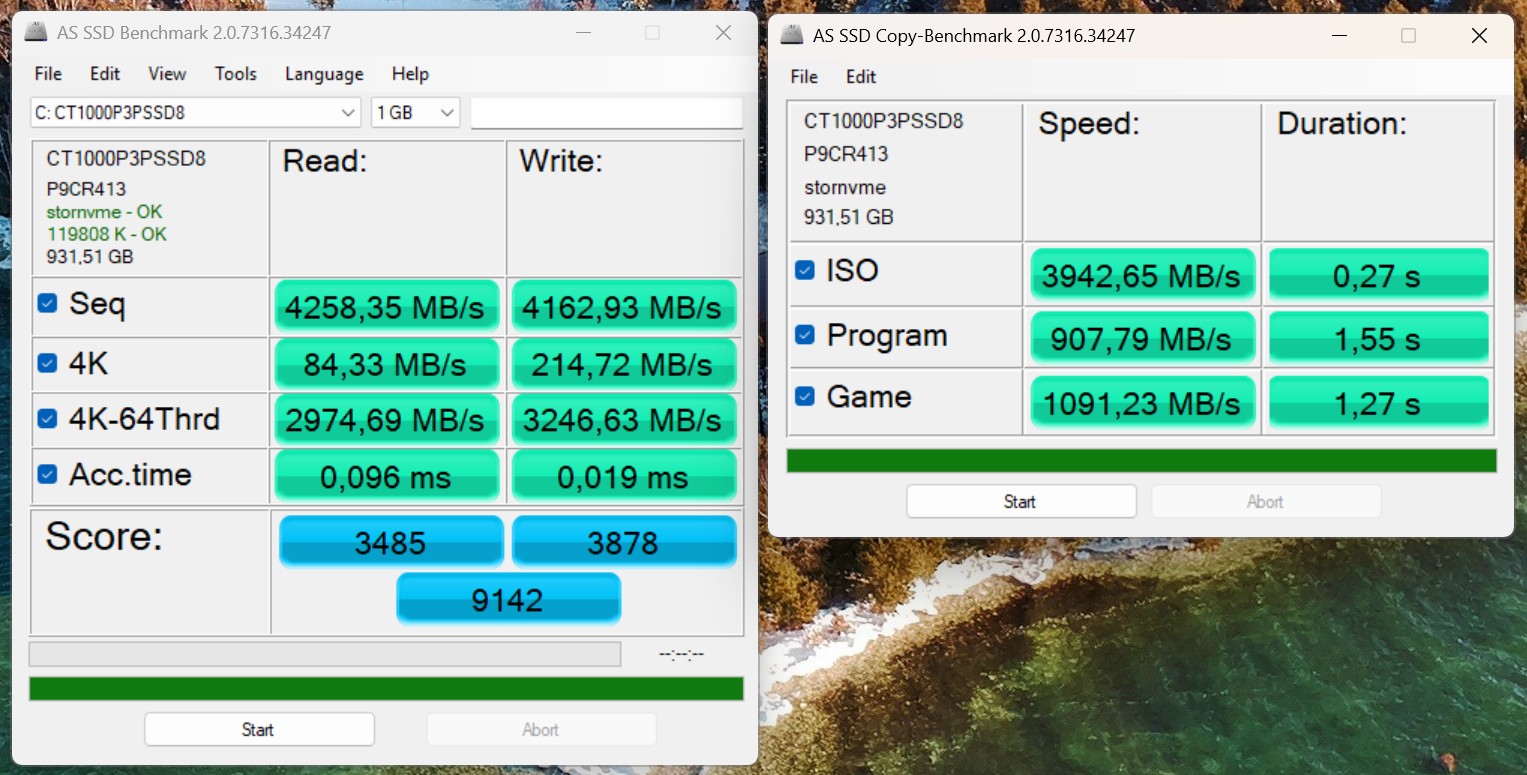This screenshot has height=775, width=1527.
Task: Open the drive selection dropdown CT1000P3PSSD8
Action: coord(196,113)
